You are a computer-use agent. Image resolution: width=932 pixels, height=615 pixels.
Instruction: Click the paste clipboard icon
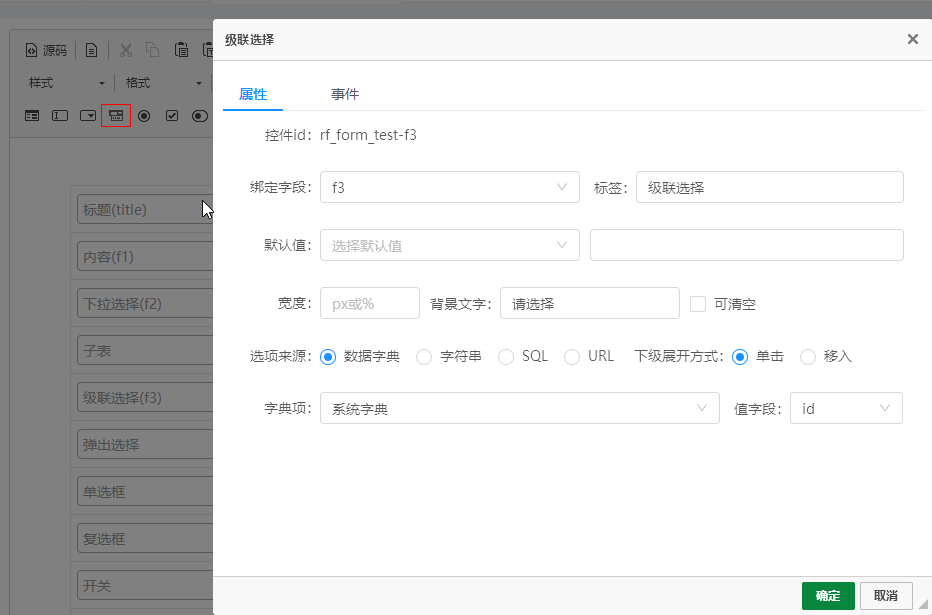tap(181, 51)
